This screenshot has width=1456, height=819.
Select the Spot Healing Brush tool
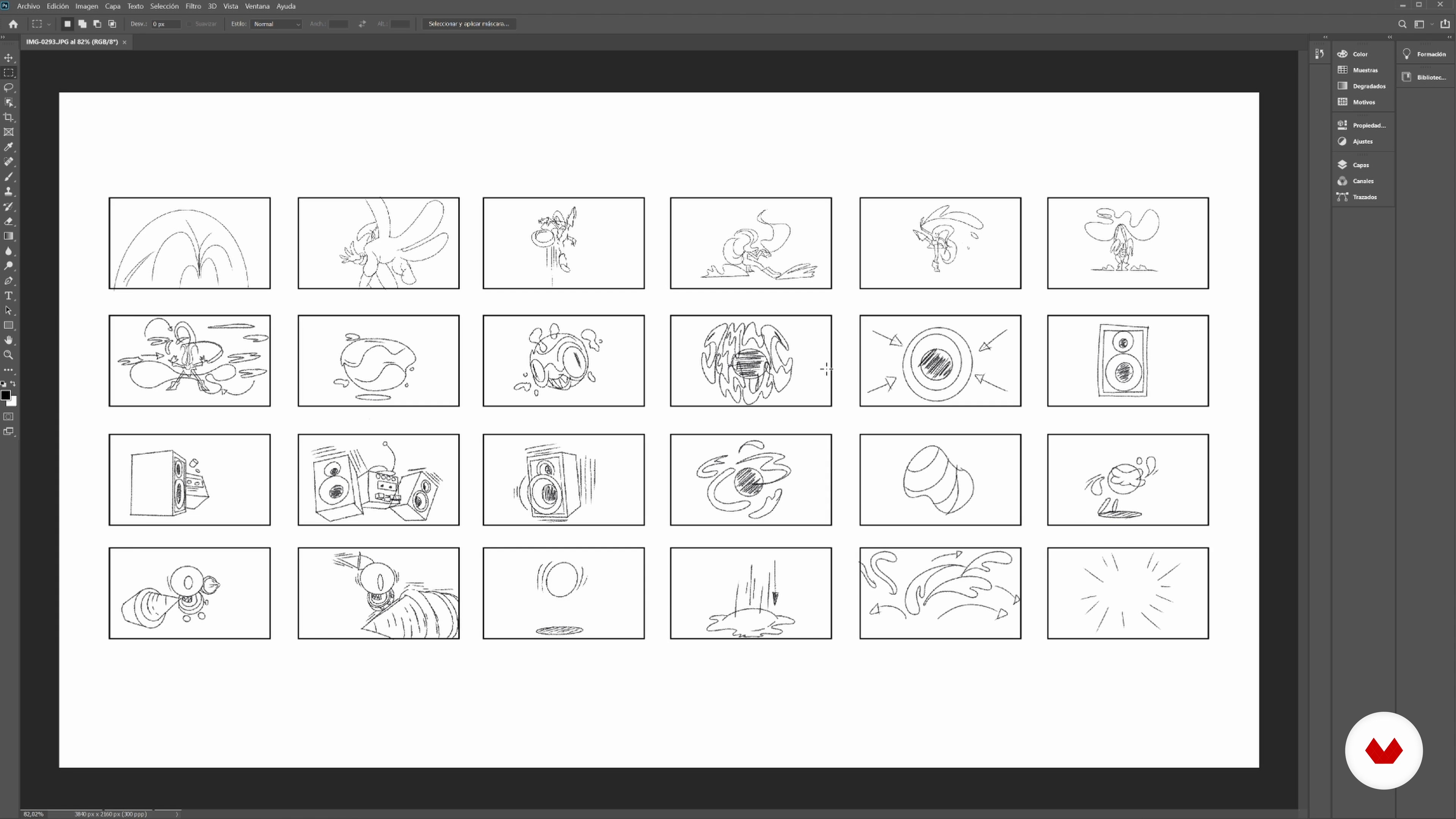click(x=8, y=162)
